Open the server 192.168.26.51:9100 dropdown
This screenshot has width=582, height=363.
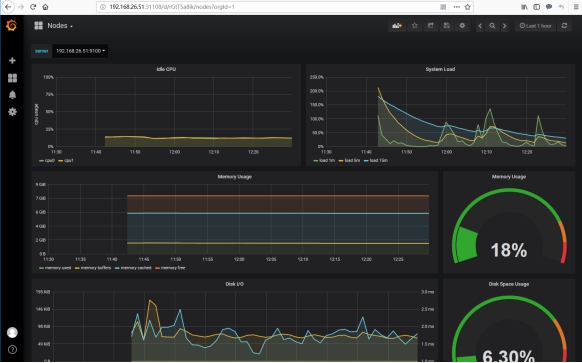click(x=80, y=51)
